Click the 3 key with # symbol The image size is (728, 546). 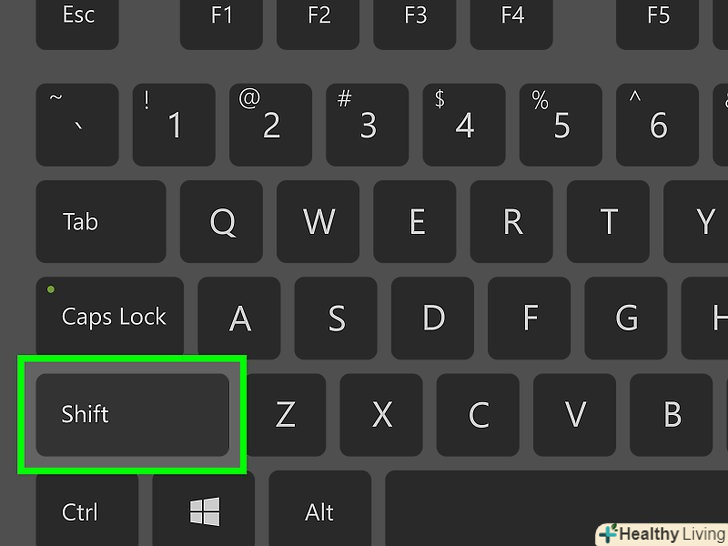pos(367,125)
